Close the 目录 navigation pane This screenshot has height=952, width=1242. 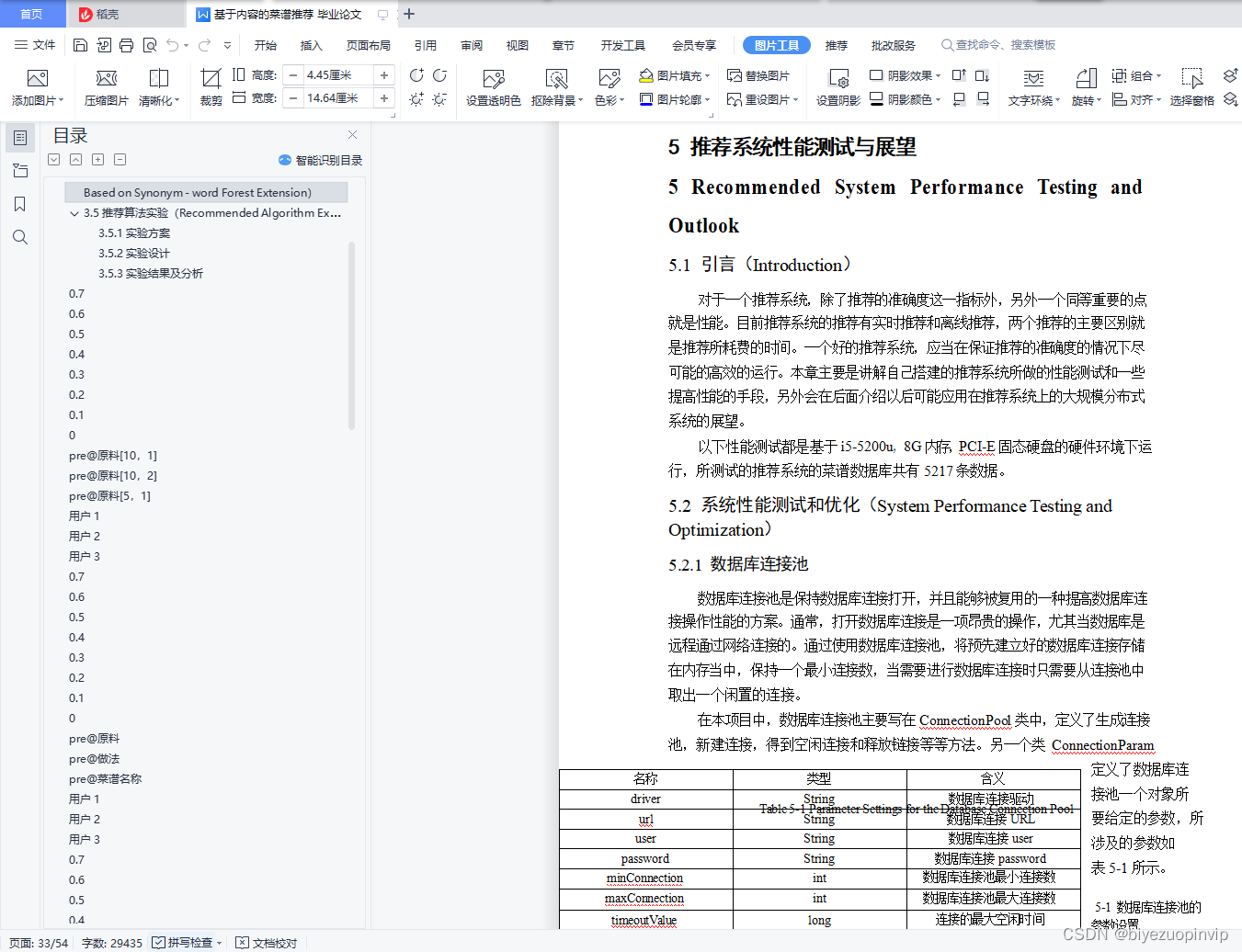[352, 135]
